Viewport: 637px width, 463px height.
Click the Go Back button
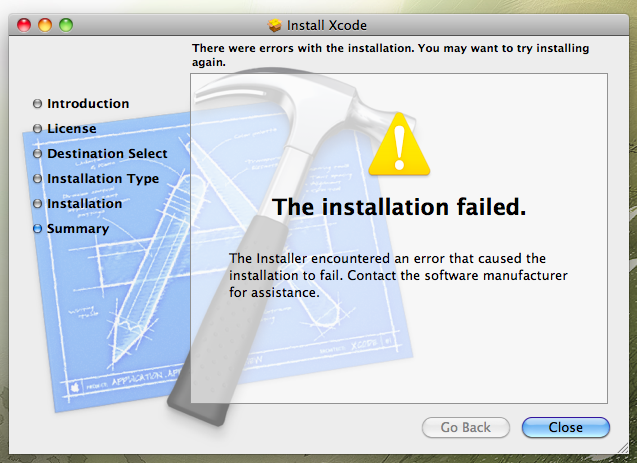click(x=466, y=427)
